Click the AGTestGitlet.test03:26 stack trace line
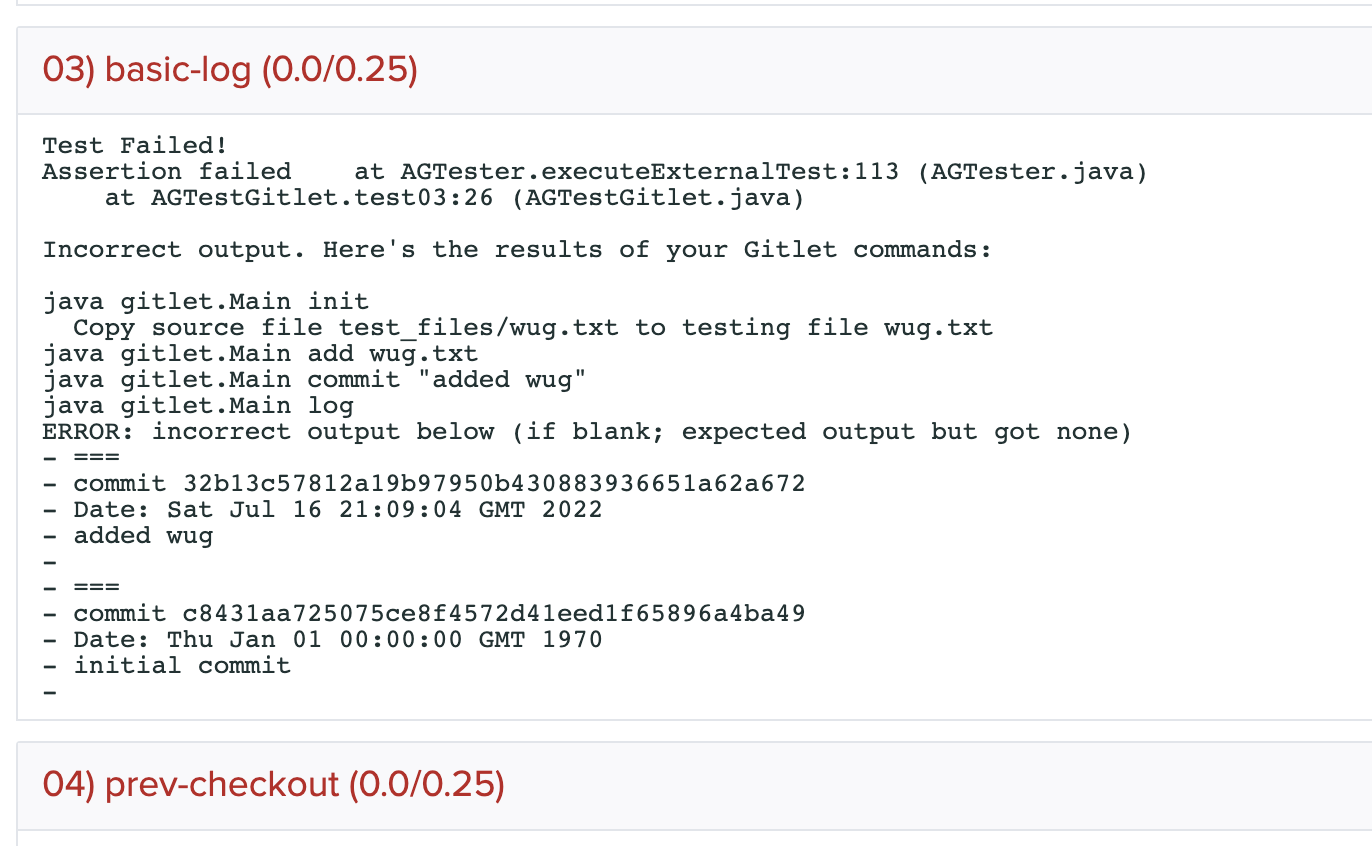Screen dimensions: 1372x846 454,198
